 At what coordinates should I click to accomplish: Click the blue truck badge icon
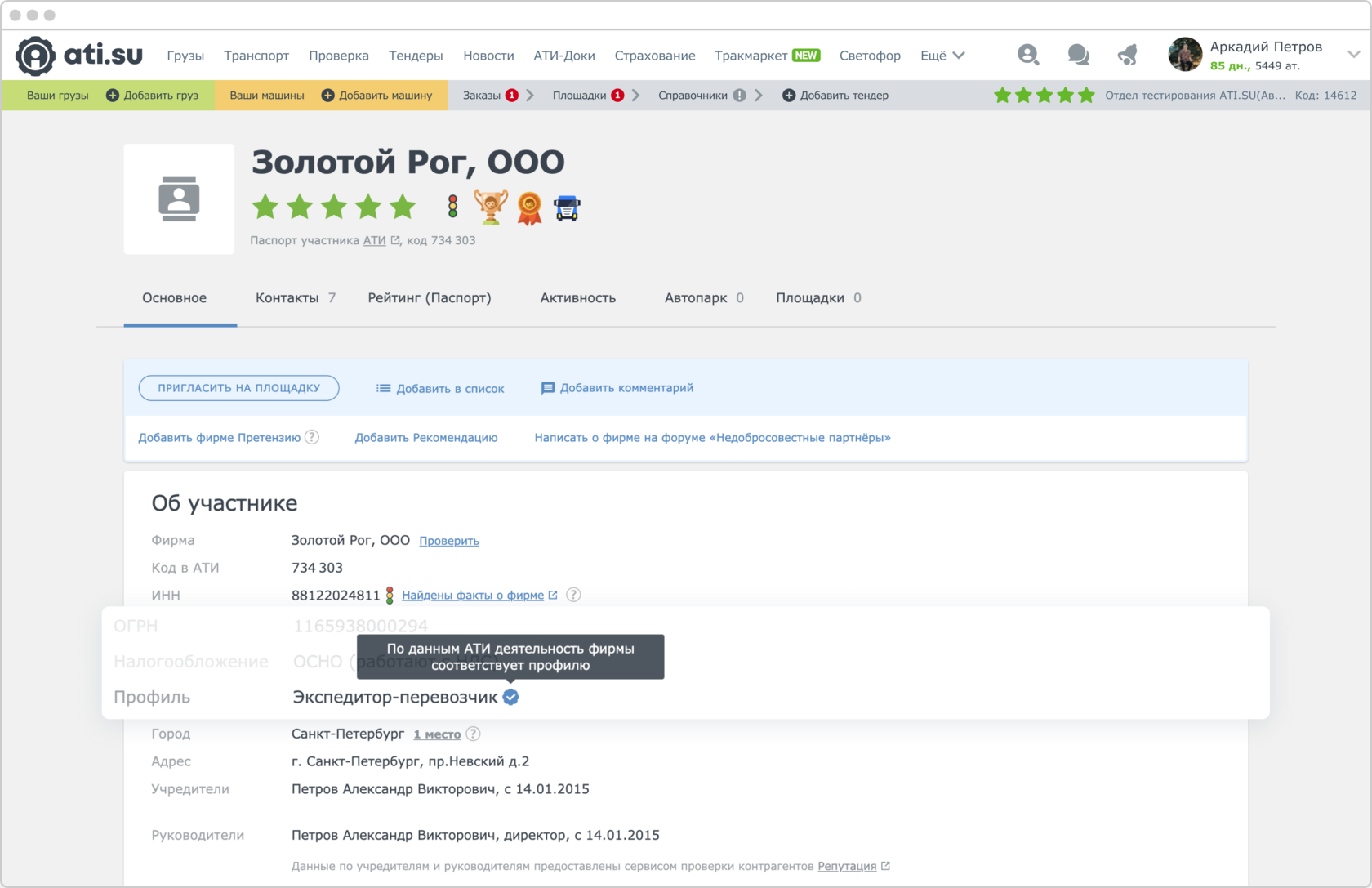point(567,208)
